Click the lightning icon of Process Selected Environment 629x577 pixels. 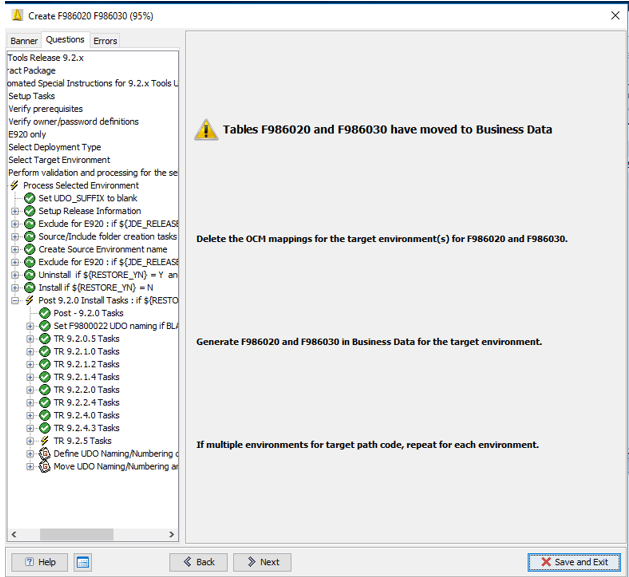click(14, 185)
